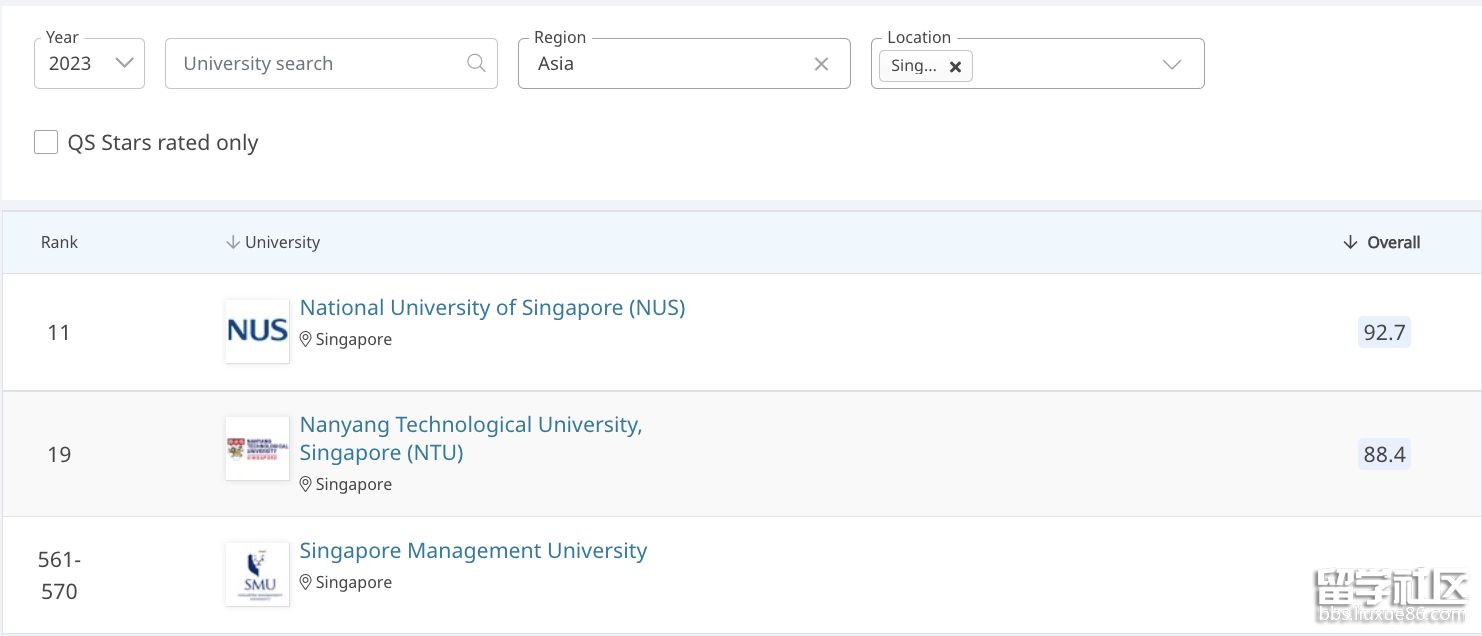Screen dimensions: 1482x636
Task: Open National University of Singapore (NUS) link
Action: pos(492,308)
